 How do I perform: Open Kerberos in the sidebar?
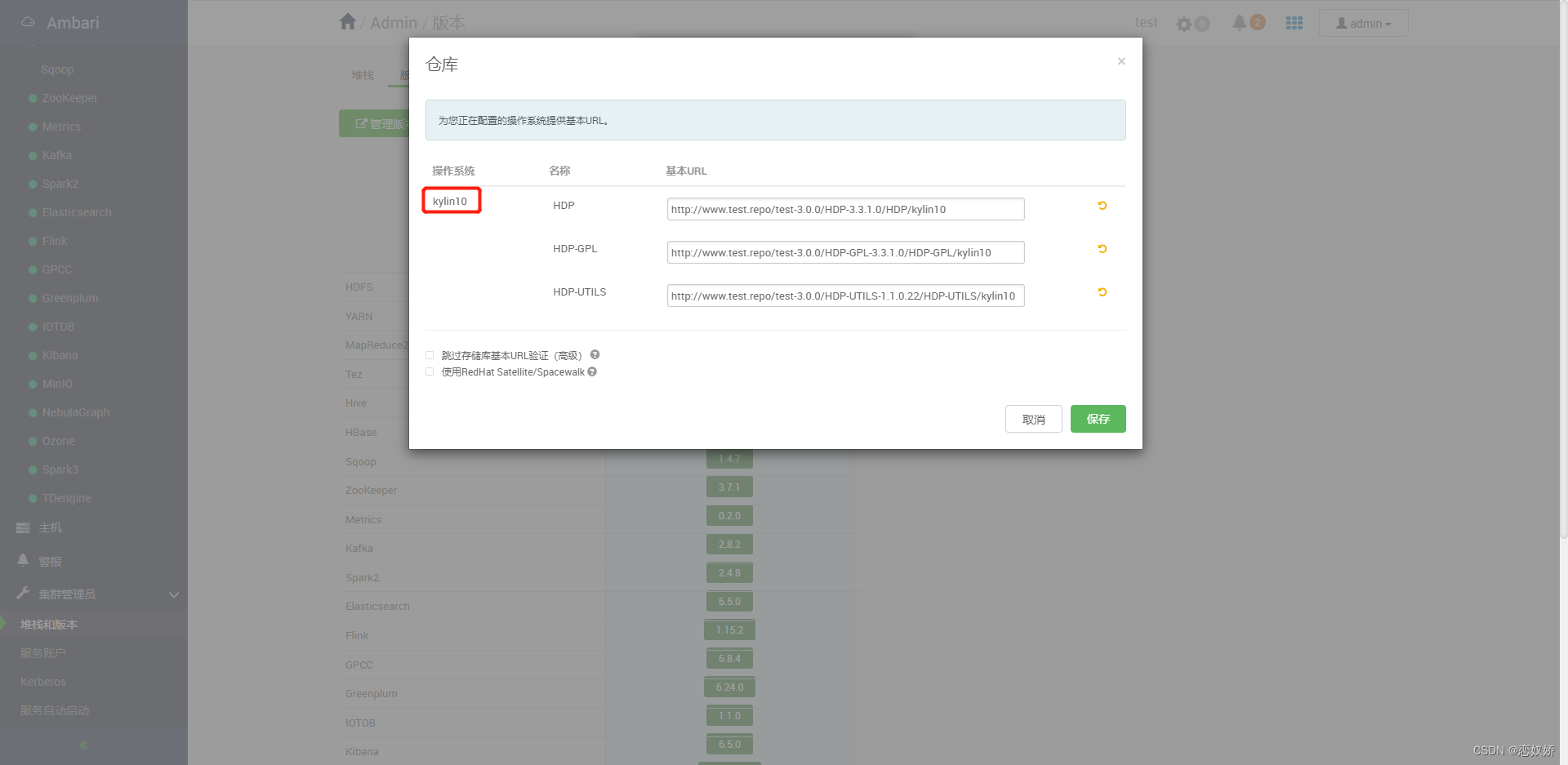click(43, 682)
